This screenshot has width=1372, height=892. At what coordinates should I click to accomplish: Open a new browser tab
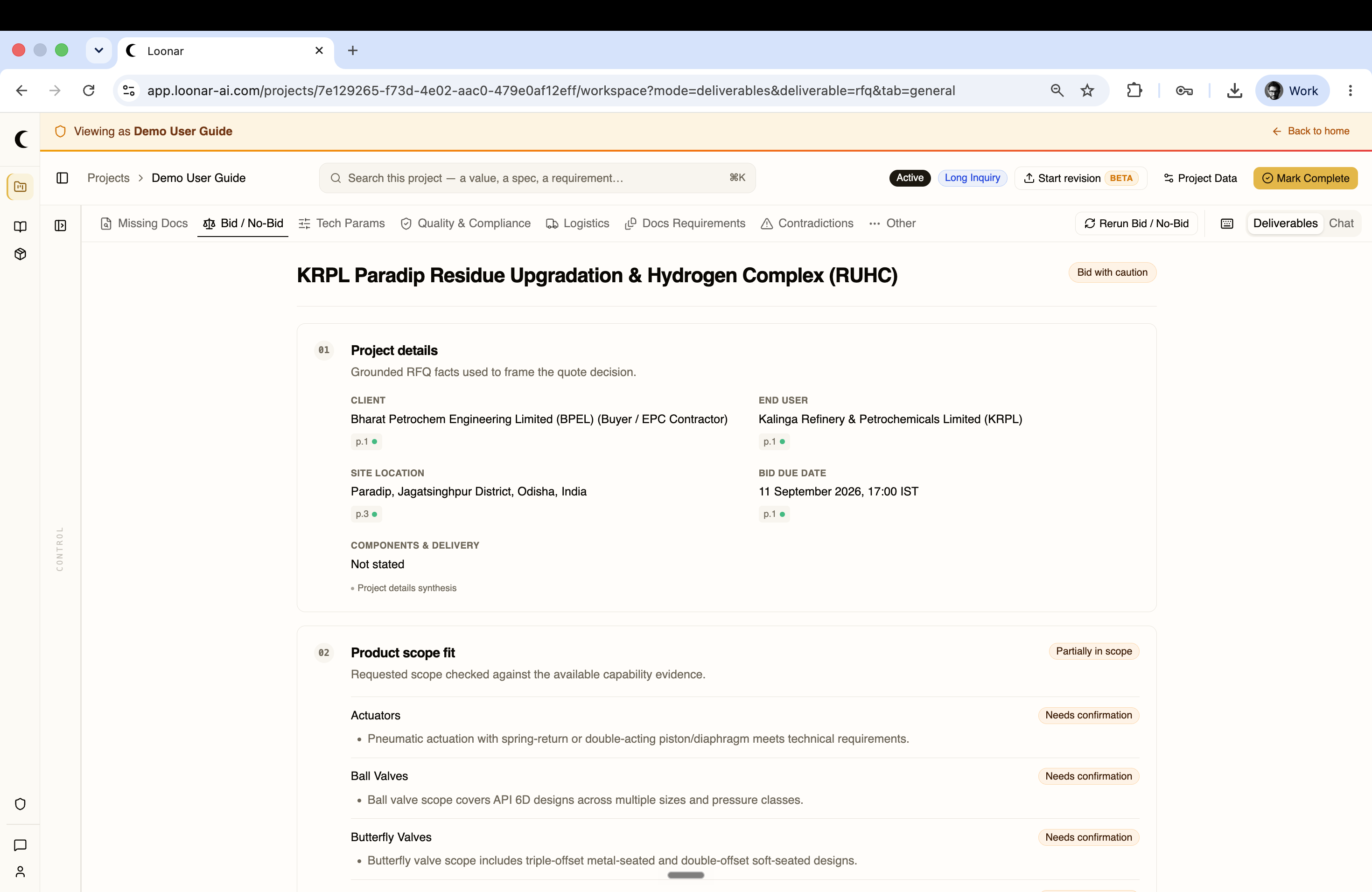pyautogui.click(x=353, y=51)
